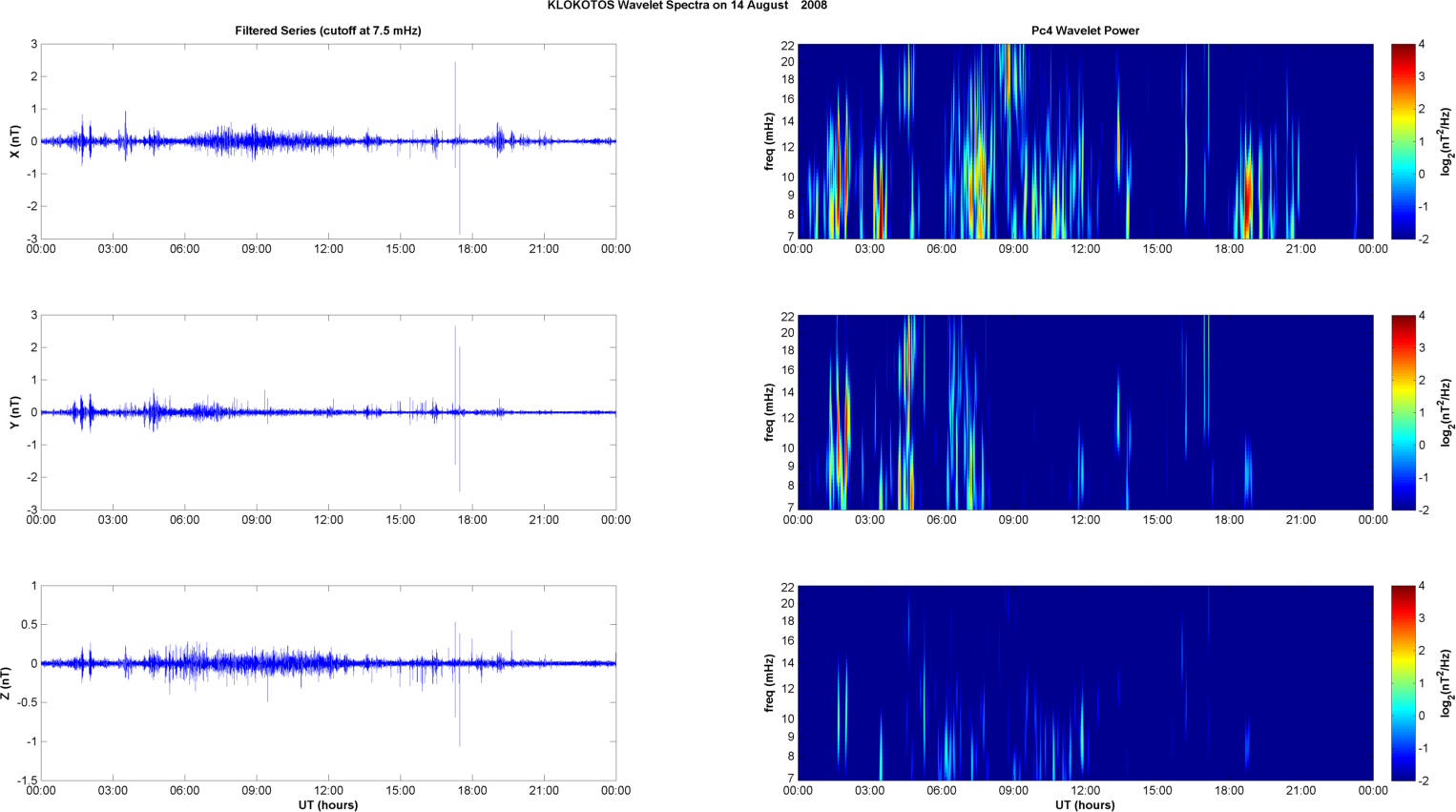Click the '-2' tick on the bottom colorbar
The width and height of the screenshot is (1456, 812).
[x=1425, y=781]
